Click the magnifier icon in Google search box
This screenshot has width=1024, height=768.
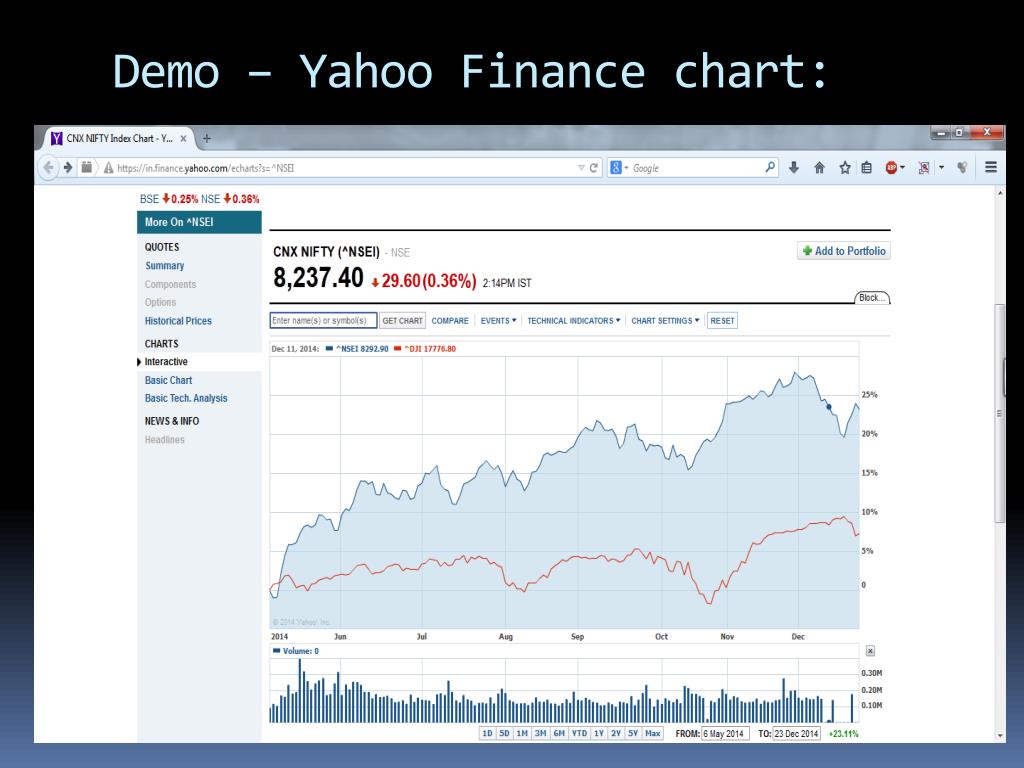click(x=770, y=167)
